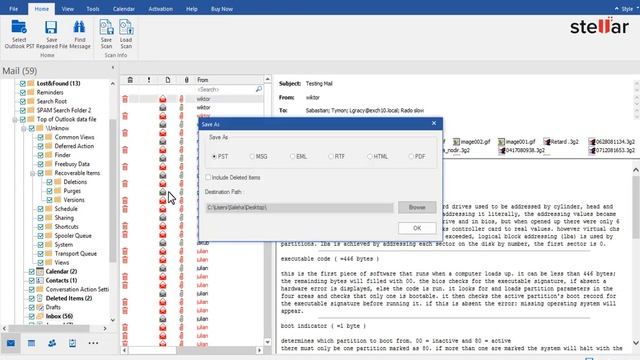The image size is (640, 360).
Task: Open the Find Message binoculars tool
Action: pos(80,27)
